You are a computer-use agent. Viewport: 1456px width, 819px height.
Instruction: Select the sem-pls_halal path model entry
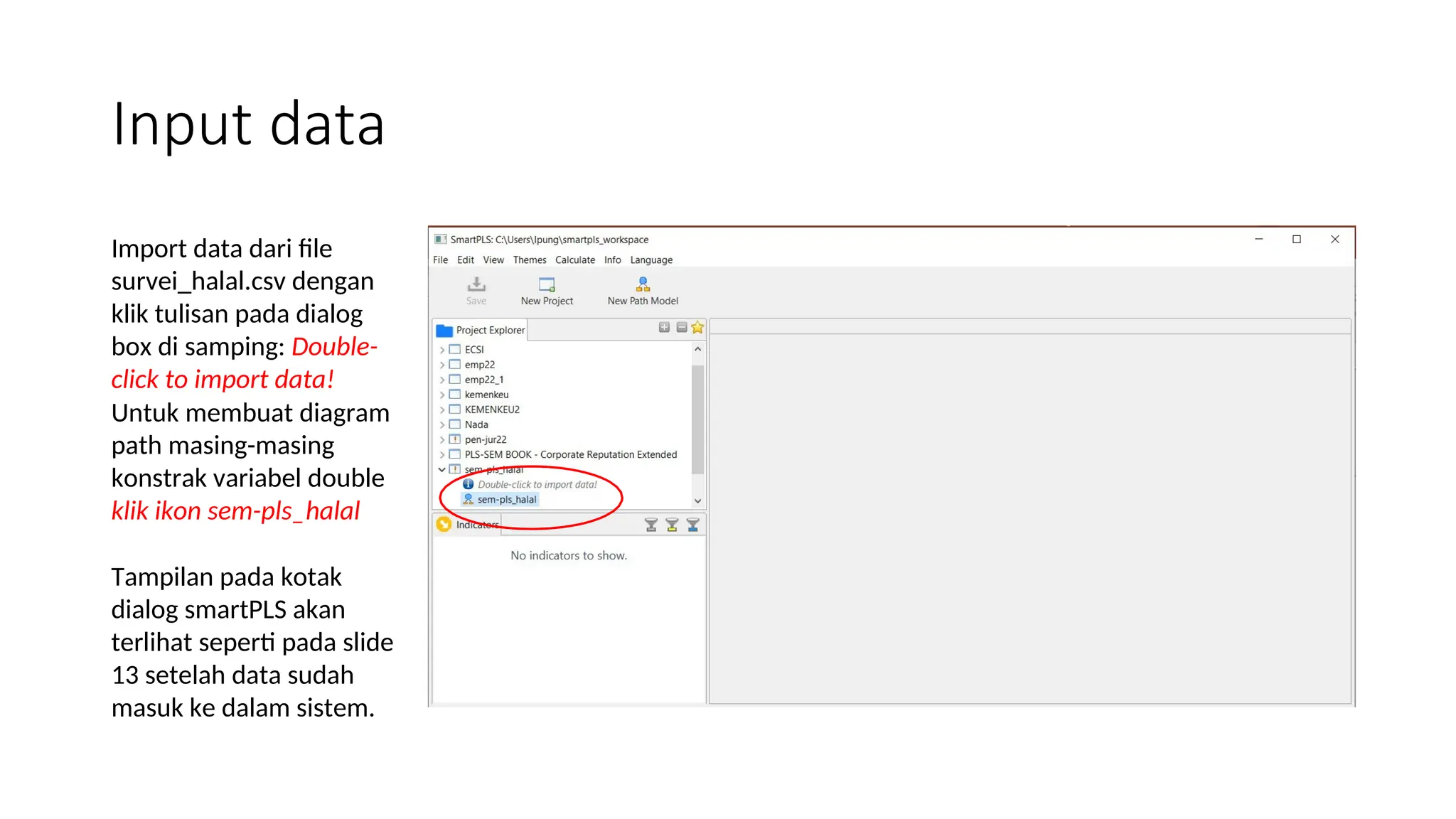[x=507, y=500]
